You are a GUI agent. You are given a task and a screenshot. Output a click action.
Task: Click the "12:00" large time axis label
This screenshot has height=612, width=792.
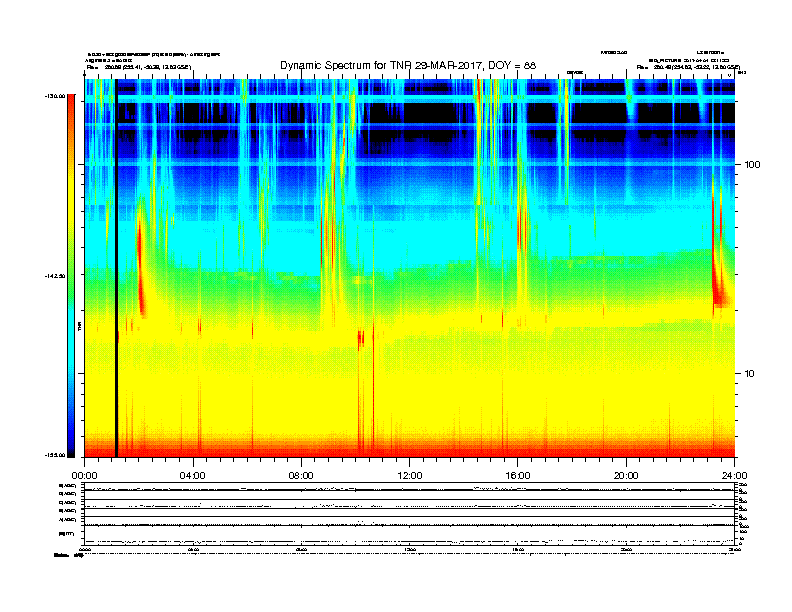pos(410,476)
